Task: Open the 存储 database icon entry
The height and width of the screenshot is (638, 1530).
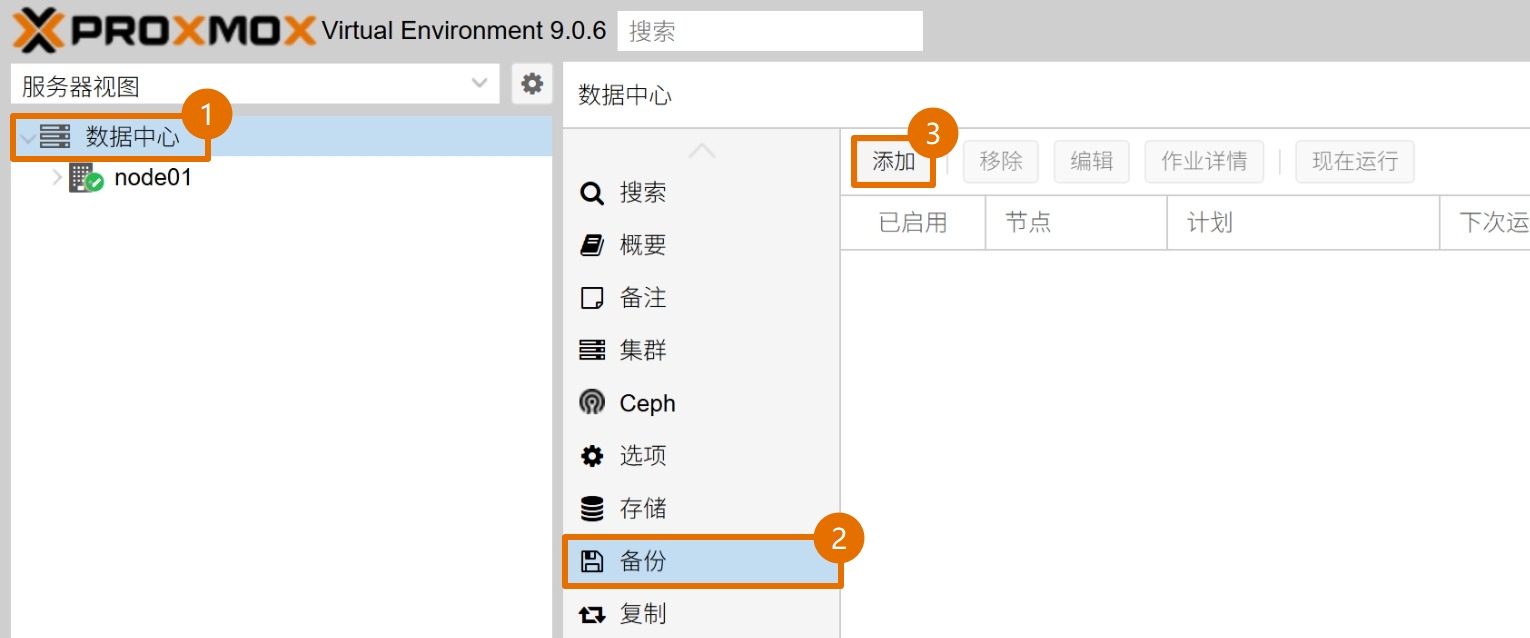Action: click(x=592, y=509)
